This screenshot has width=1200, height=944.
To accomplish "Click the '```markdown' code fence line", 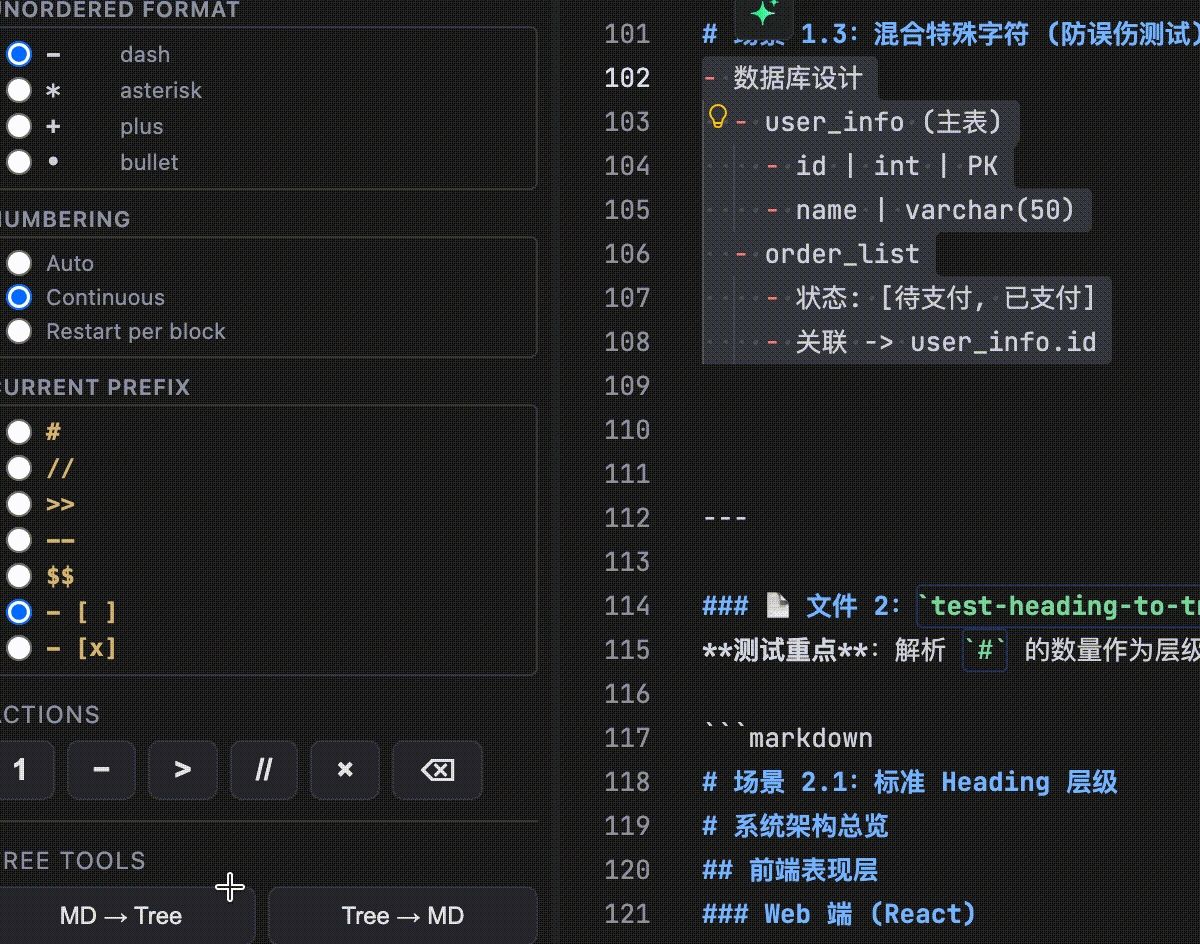I will [x=788, y=738].
